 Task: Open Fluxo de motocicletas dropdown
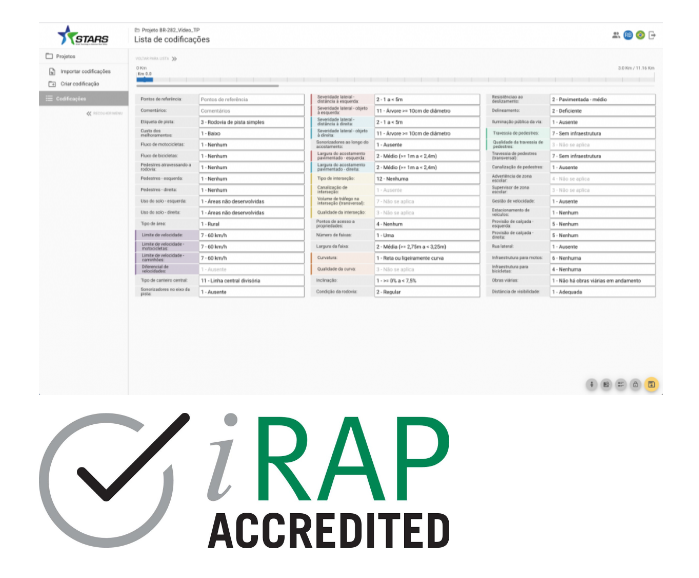(251, 145)
